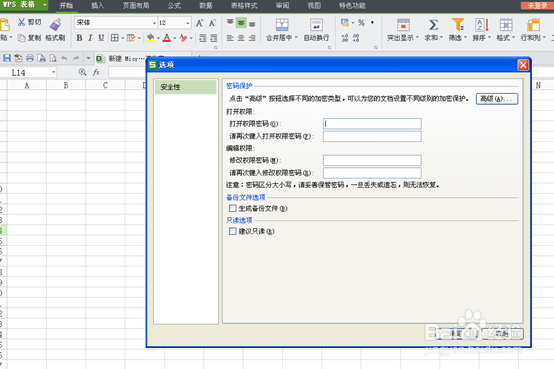Toggle Italic formatting
This screenshot has width=554, height=369.
coord(90,38)
